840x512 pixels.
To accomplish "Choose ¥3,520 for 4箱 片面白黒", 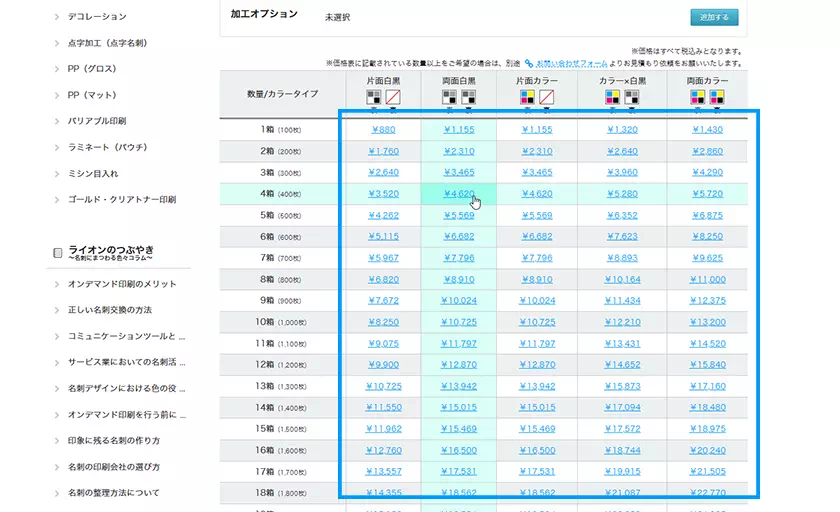I will [x=384, y=194].
